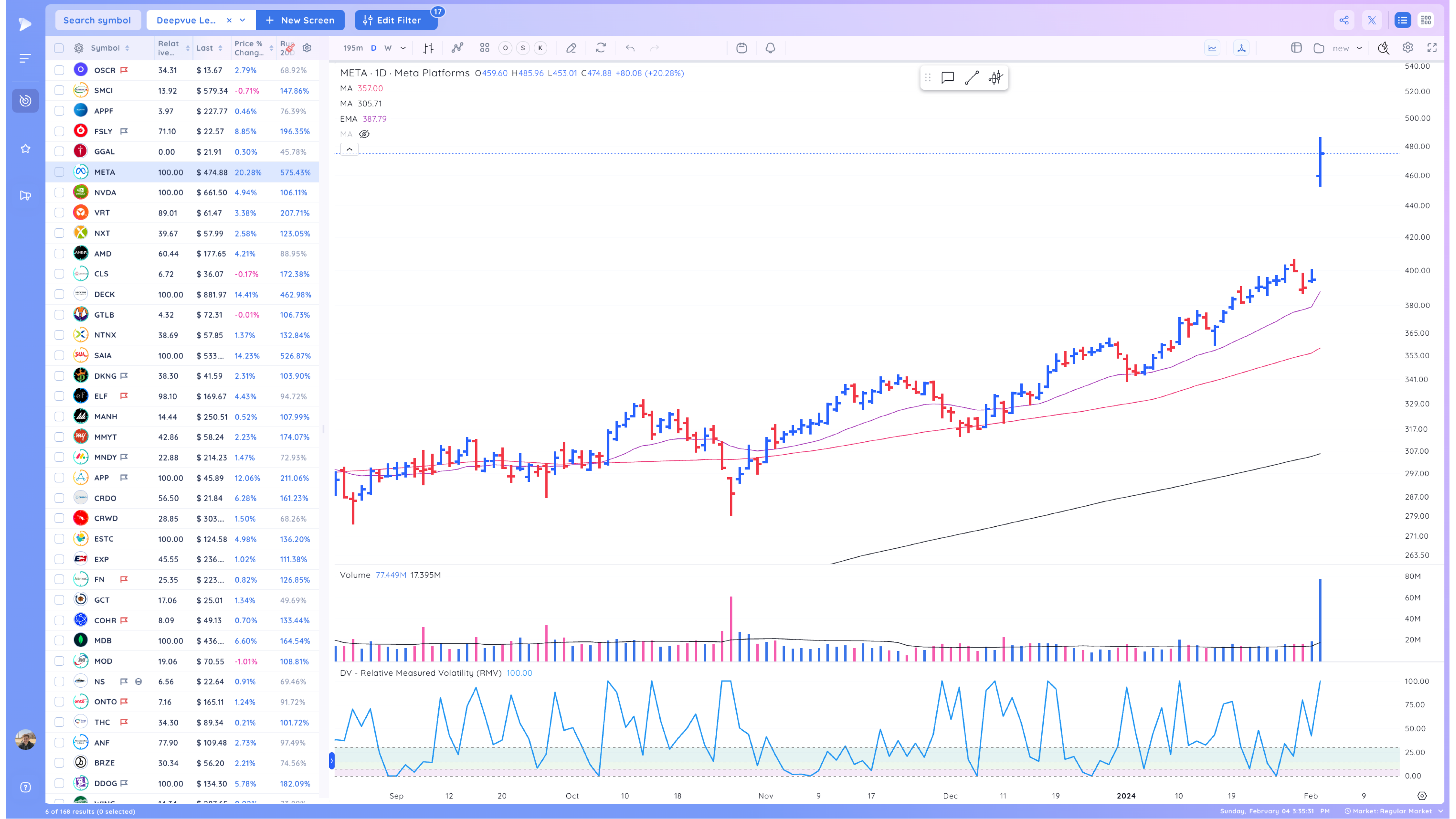Check the NVDA row checkbox

coord(59,192)
